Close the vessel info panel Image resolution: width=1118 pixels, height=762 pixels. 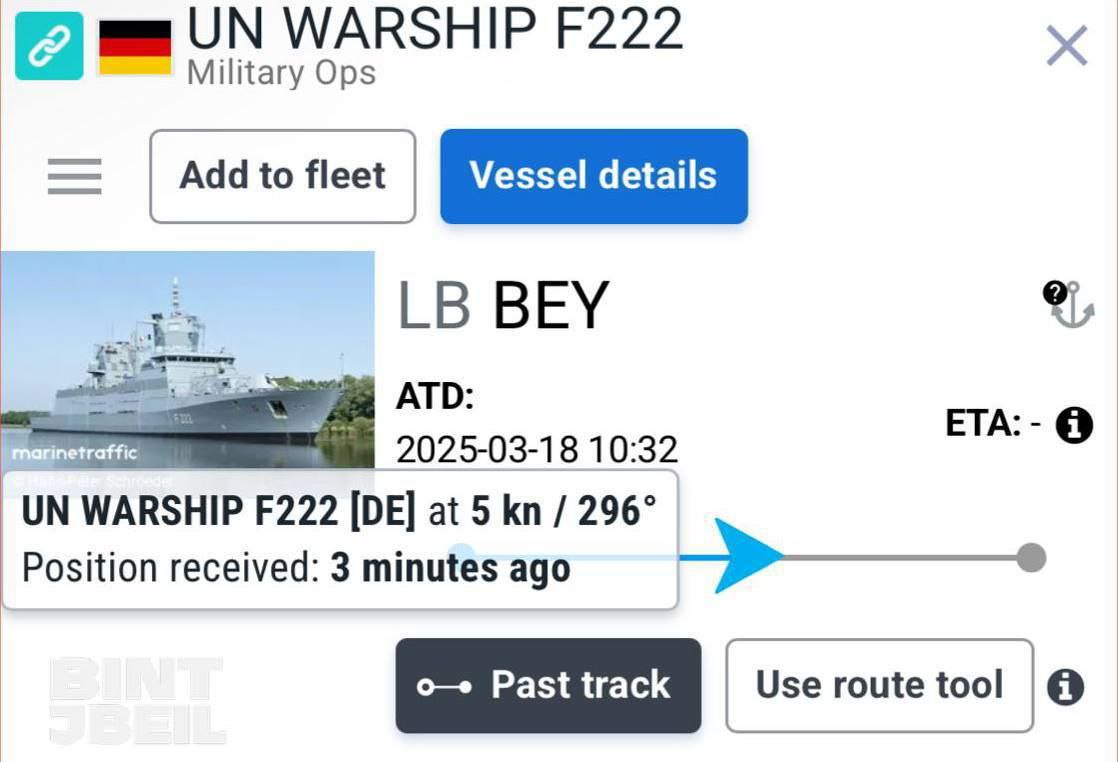tap(1066, 46)
